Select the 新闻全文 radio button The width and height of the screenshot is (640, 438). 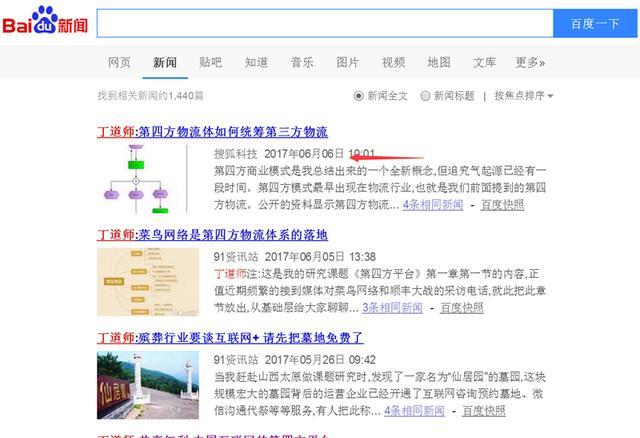(358, 96)
